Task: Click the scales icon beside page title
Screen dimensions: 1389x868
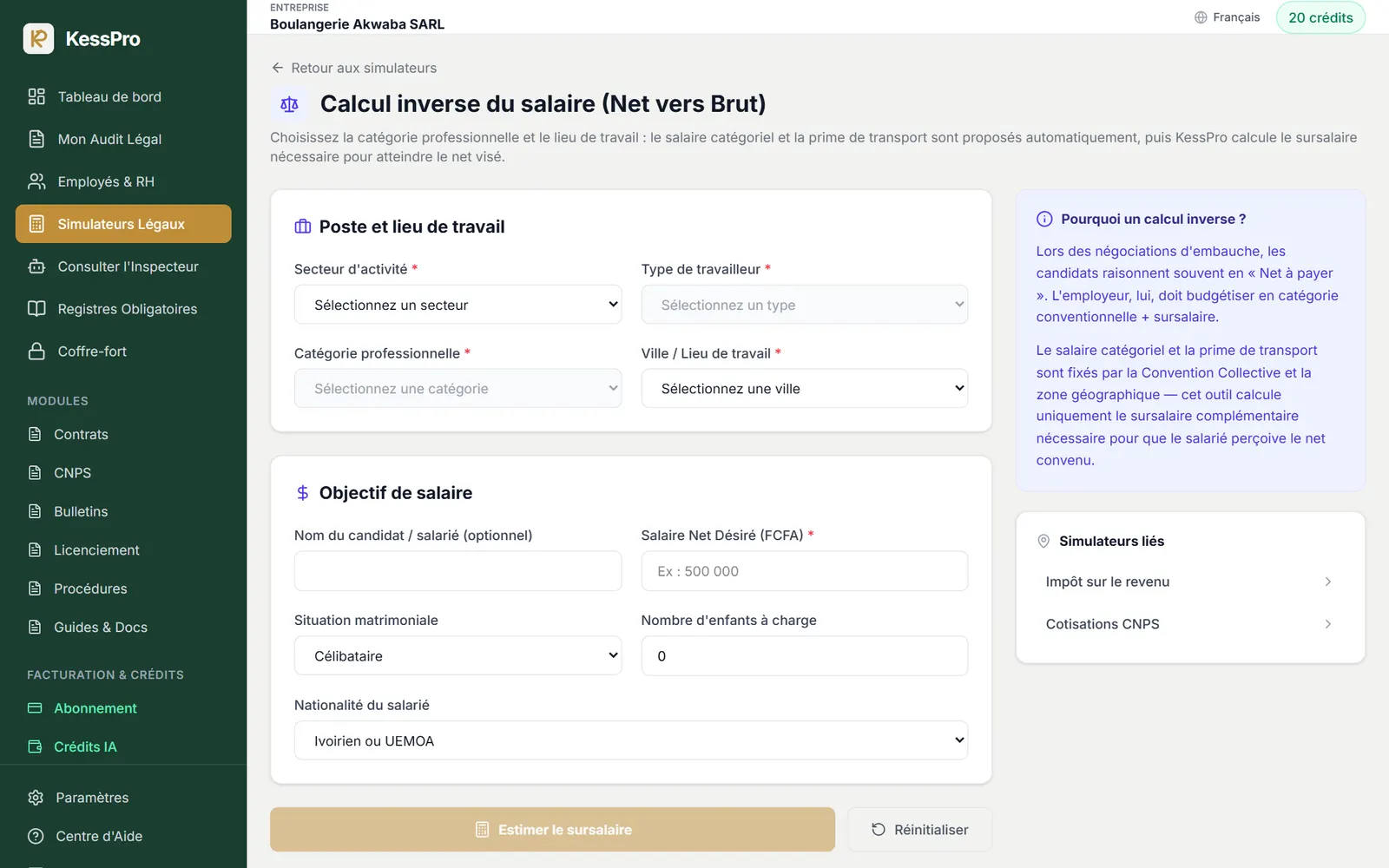Action: [x=289, y=104]
